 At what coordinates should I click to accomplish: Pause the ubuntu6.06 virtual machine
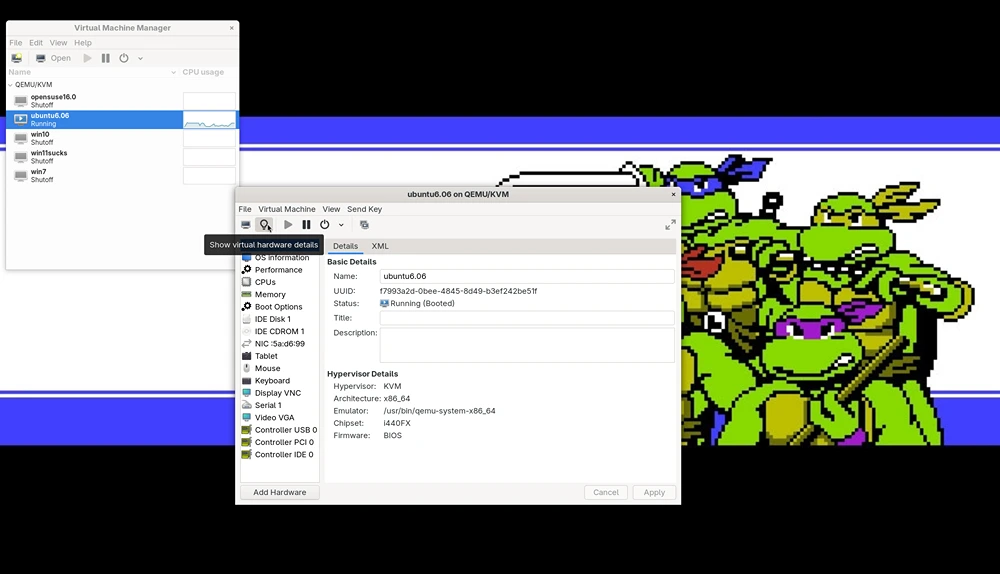pyautogui.click(x=306, y=224)
